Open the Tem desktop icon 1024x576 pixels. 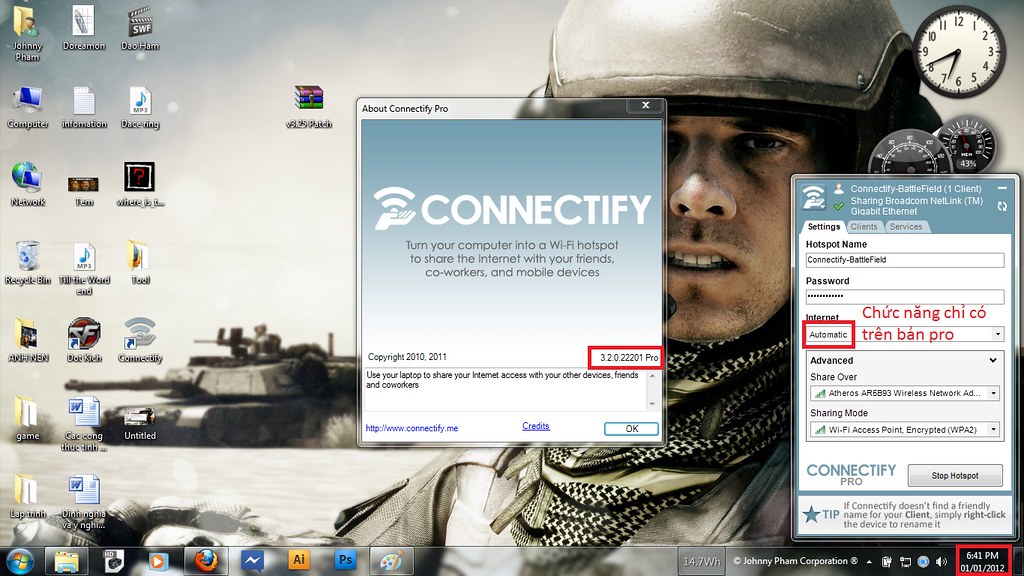[x=84, y=190]
